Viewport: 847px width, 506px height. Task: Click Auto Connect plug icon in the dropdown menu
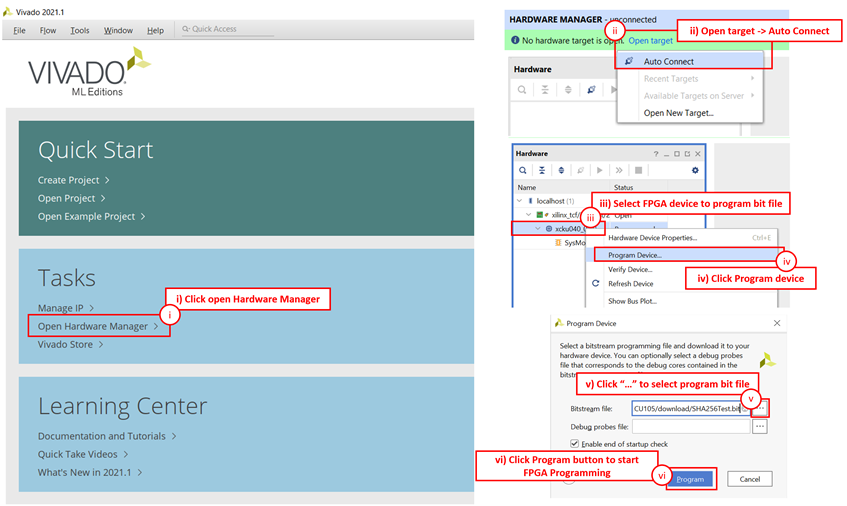(x=629, y=61)
